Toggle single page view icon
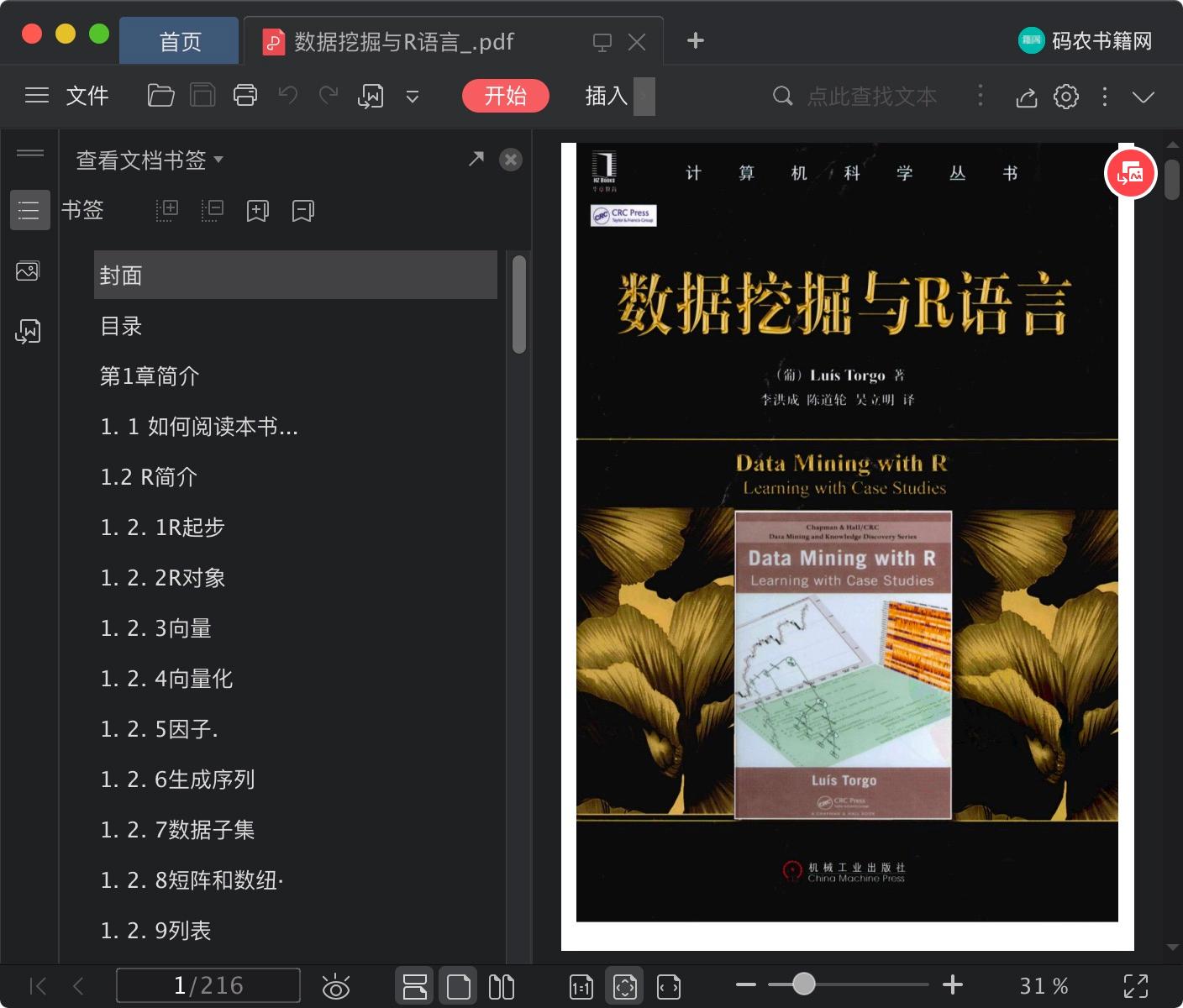This screenshot has width=1183, height=1008. (x=459, y=986)
